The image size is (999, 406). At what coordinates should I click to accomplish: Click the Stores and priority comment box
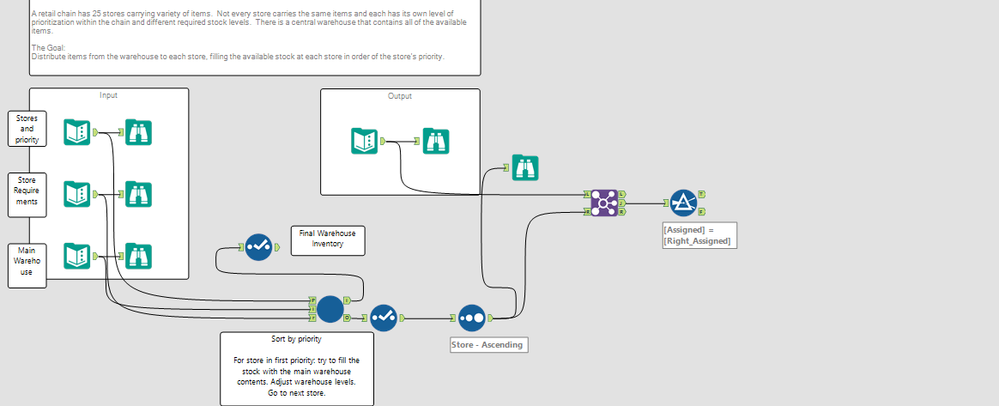[x=27, y=129]
